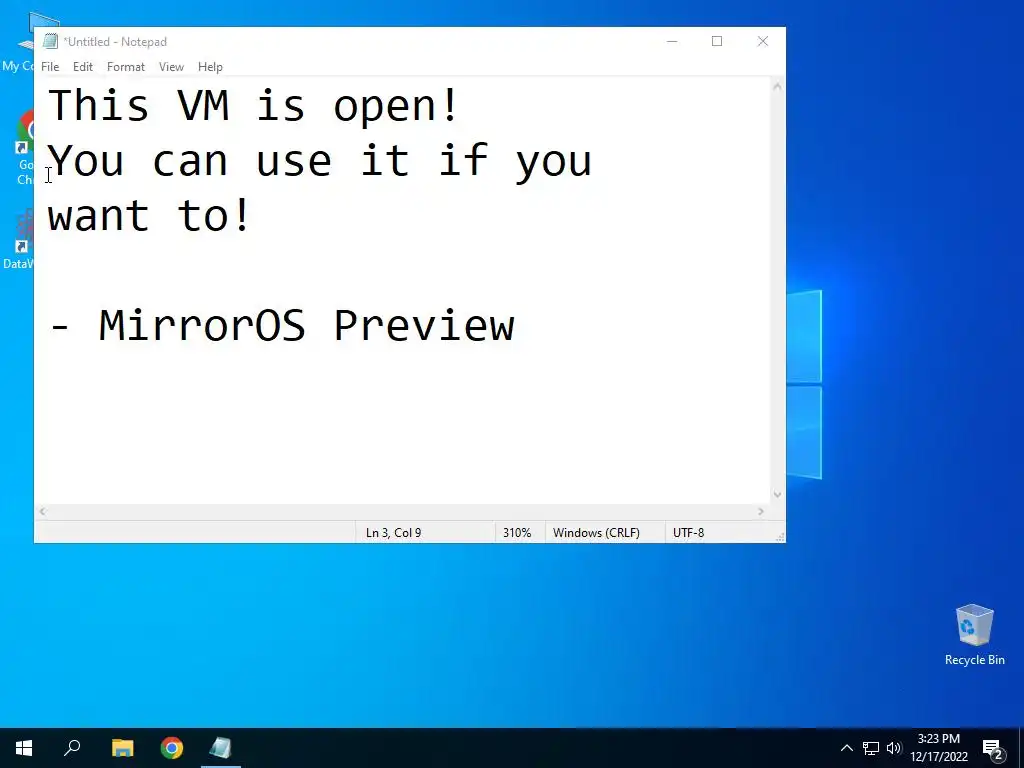
Task: Click the vertical scrollbar up arrow
Action: tap(777, 86)
